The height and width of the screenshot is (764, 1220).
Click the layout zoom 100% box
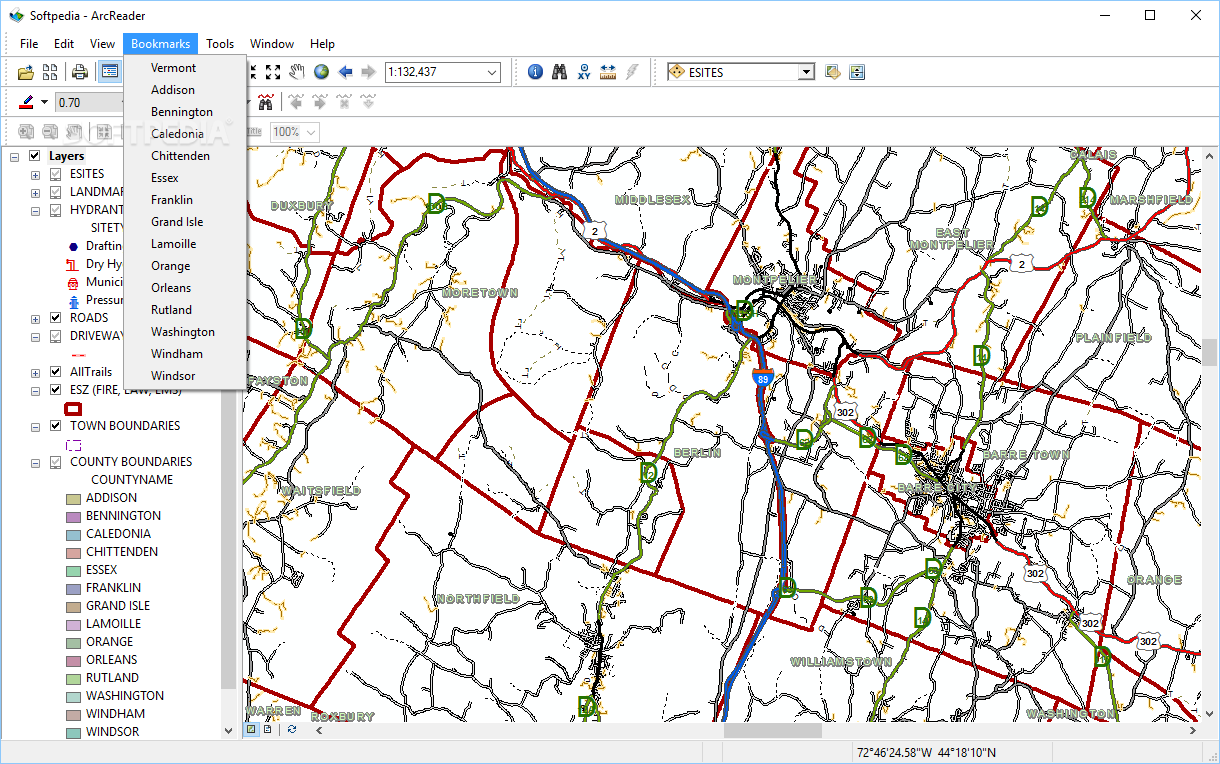coord(295,132)
